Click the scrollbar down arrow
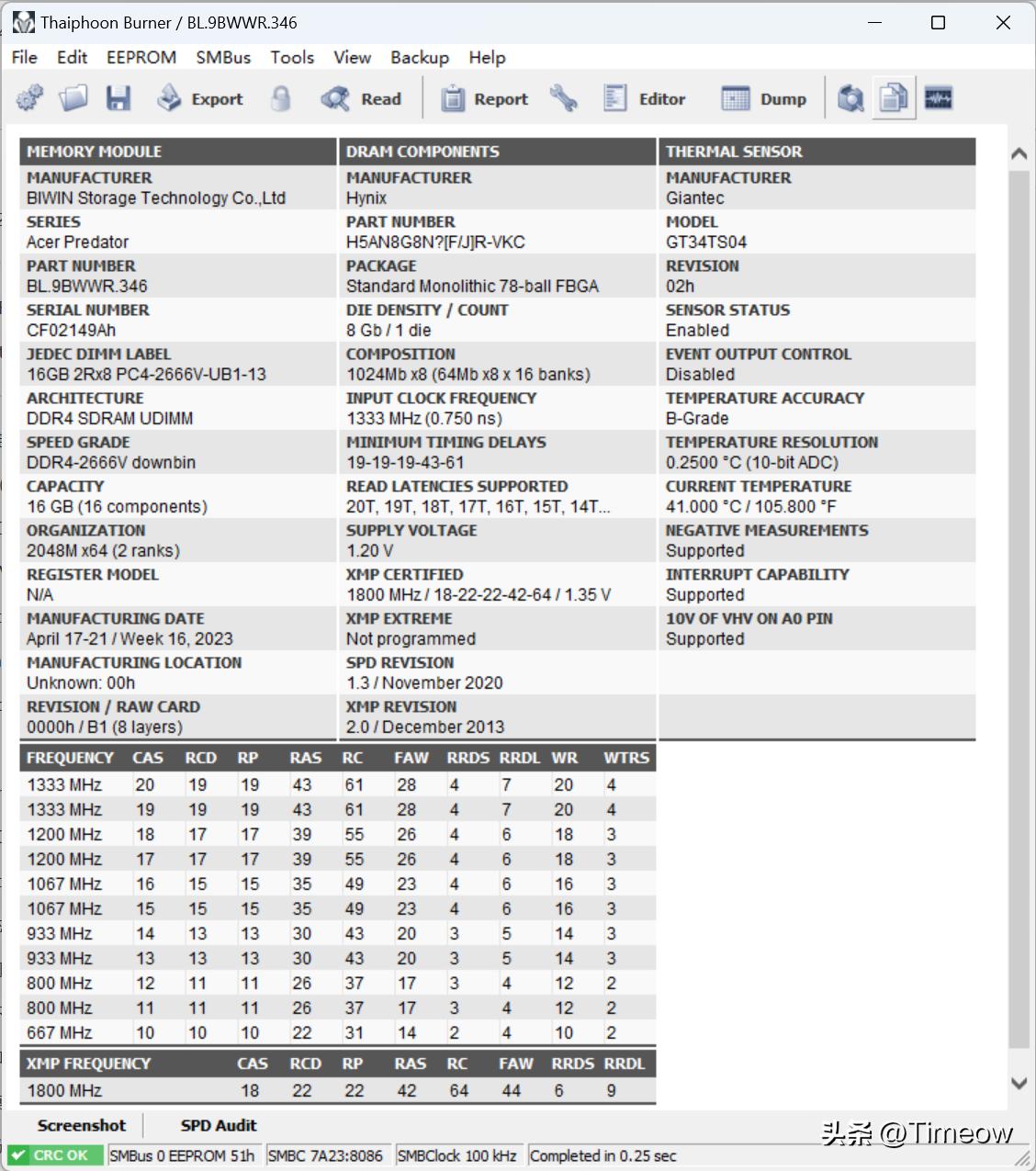The height and width of the screenshot is (1171, 1036). click(x=1019, y=1084)
